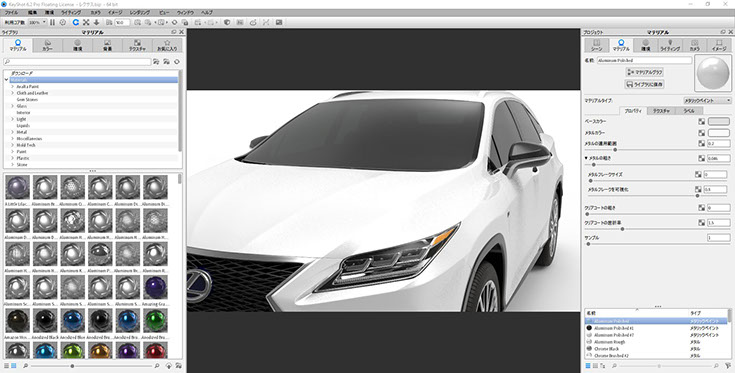
Task: Open the シーン tab in project panel
Action: point(596,45)
